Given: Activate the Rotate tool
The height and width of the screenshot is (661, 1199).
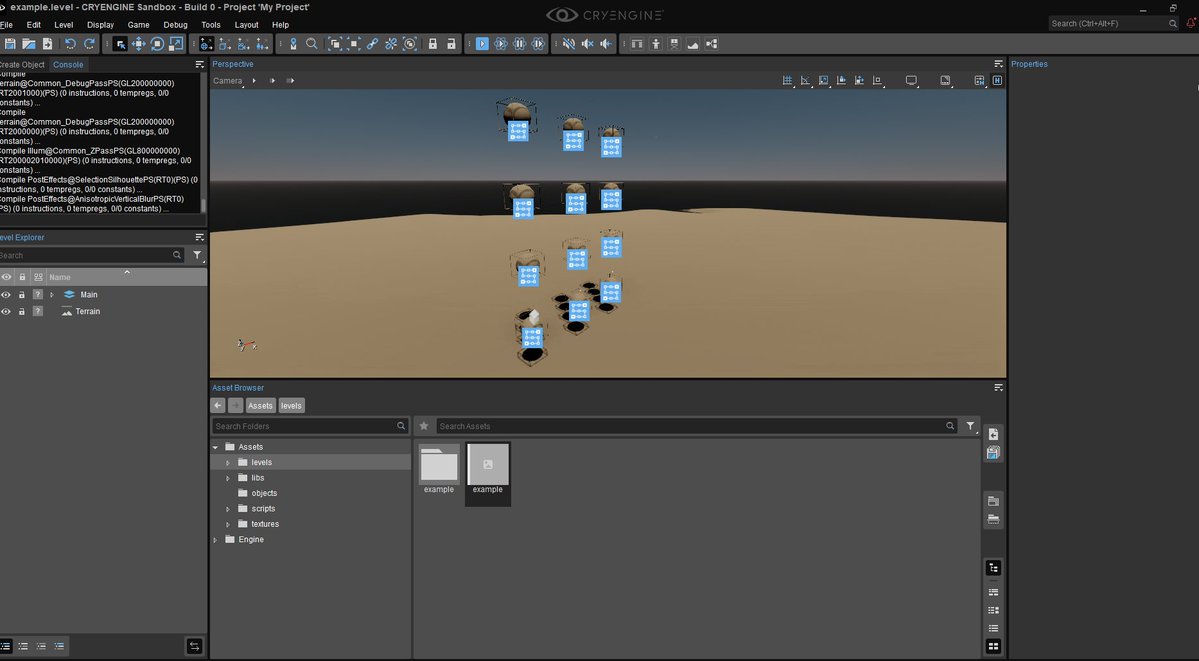Looking at the screenshot, I should (158, 44).
